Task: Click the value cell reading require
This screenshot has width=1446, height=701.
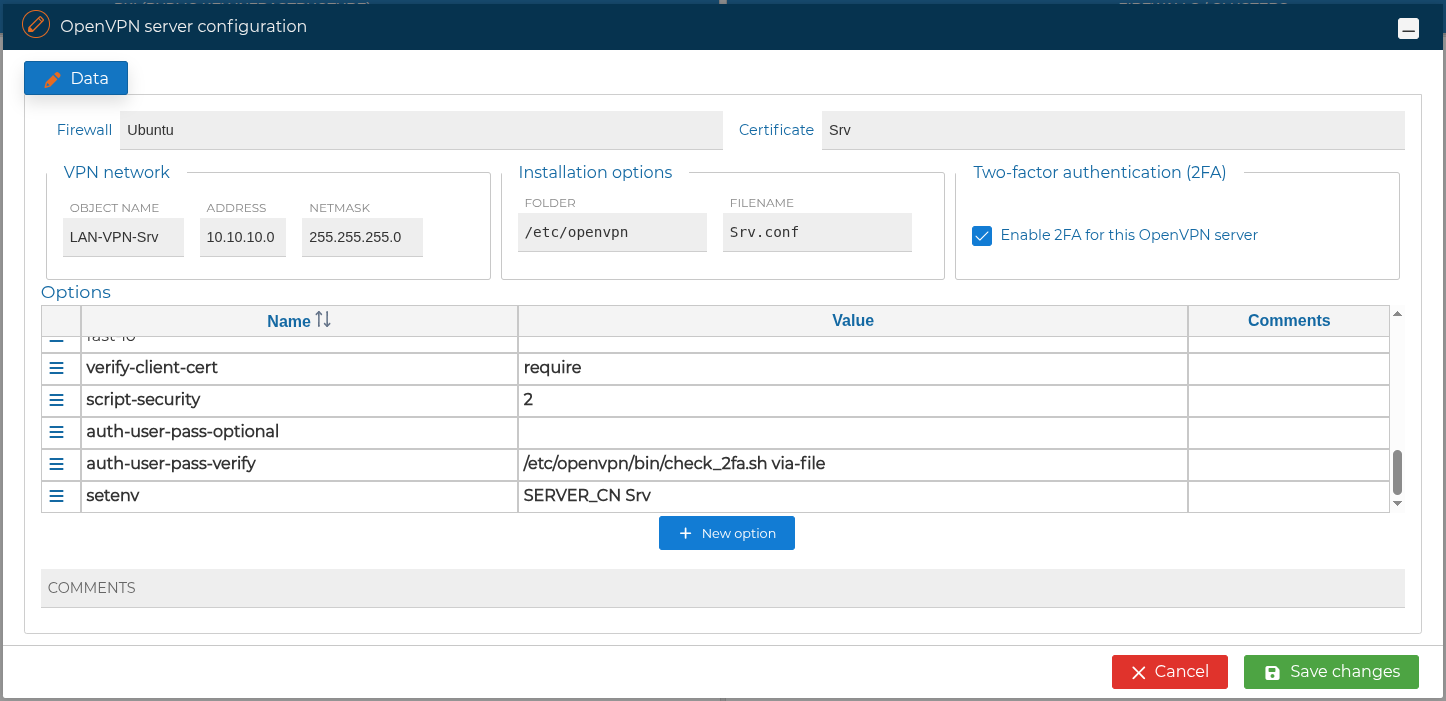Action: pos(853,368)
